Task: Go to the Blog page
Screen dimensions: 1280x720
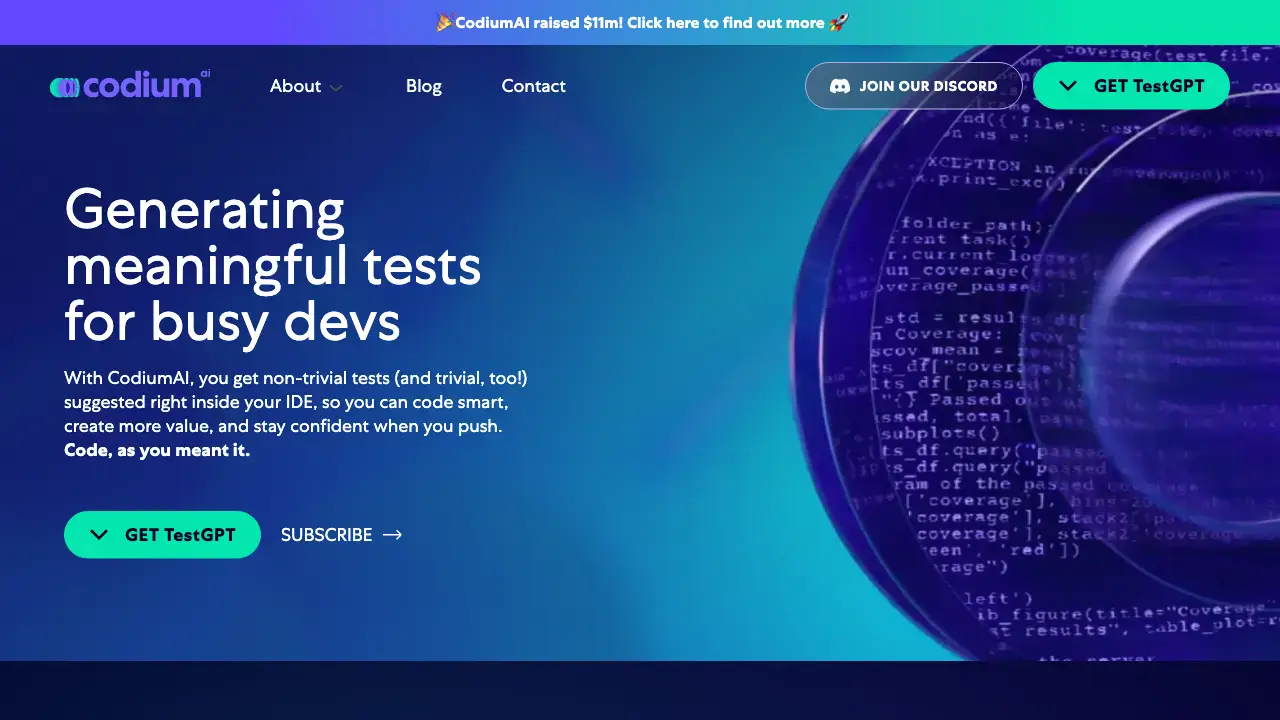Action: 423,86
